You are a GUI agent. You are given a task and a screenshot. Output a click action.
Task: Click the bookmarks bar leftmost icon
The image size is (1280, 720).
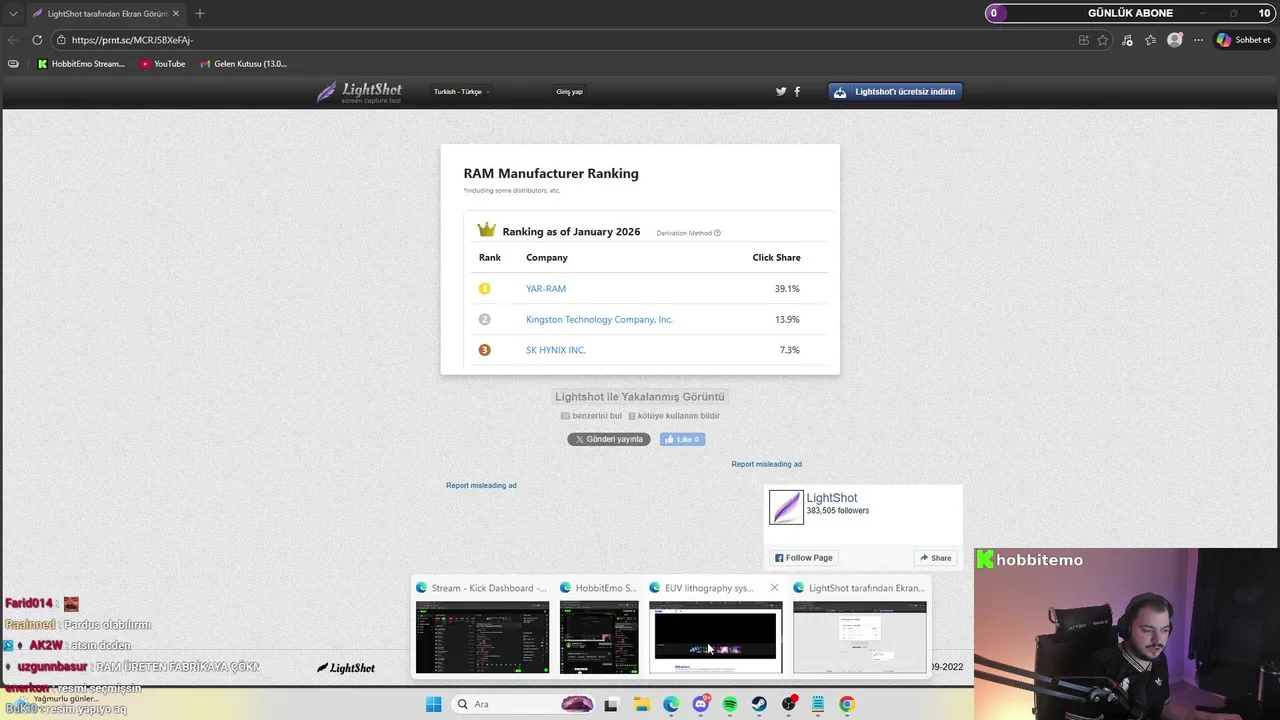point(13,64)
